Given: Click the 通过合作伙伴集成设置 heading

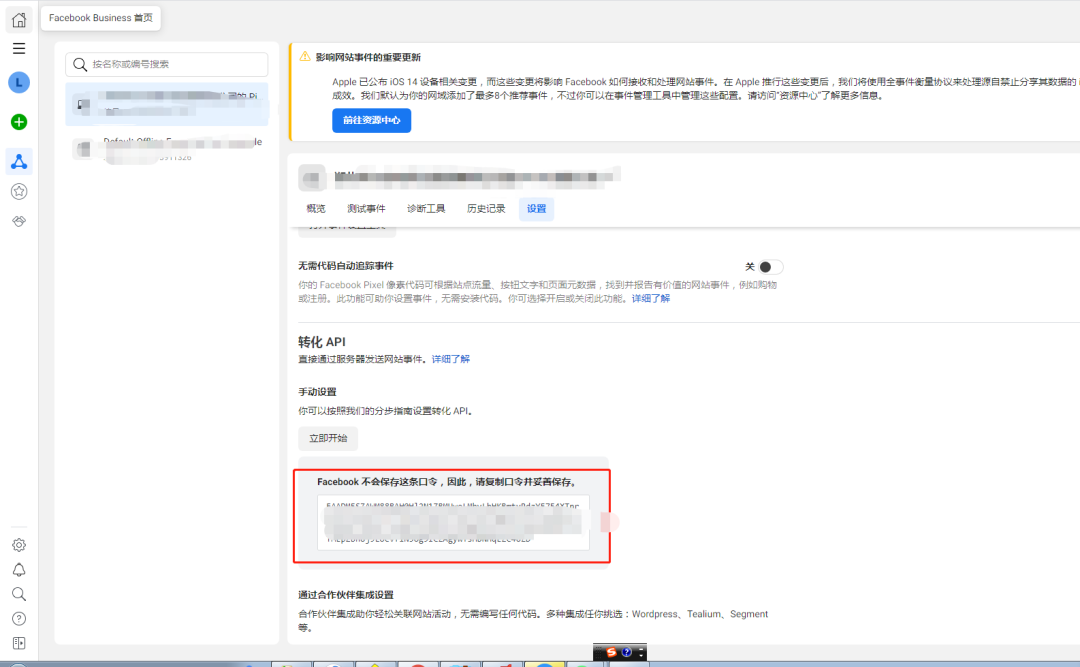Looking at the screenshot, I should 346,595.
